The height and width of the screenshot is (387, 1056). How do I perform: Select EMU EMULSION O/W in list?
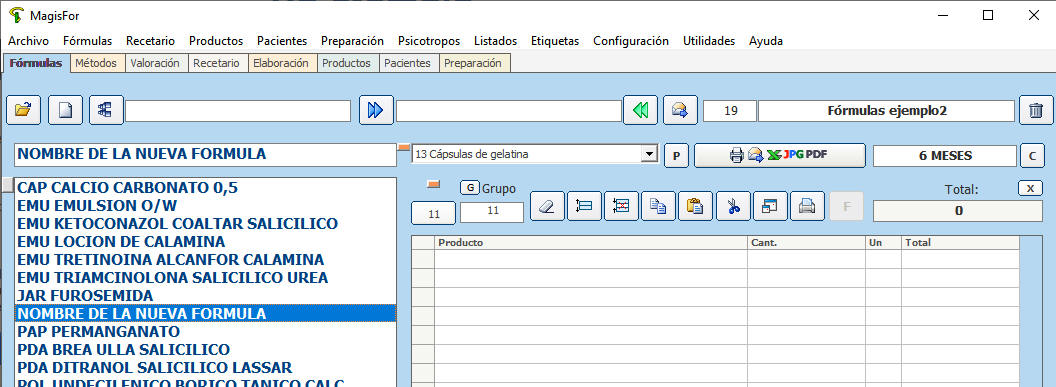click(205, 205)
